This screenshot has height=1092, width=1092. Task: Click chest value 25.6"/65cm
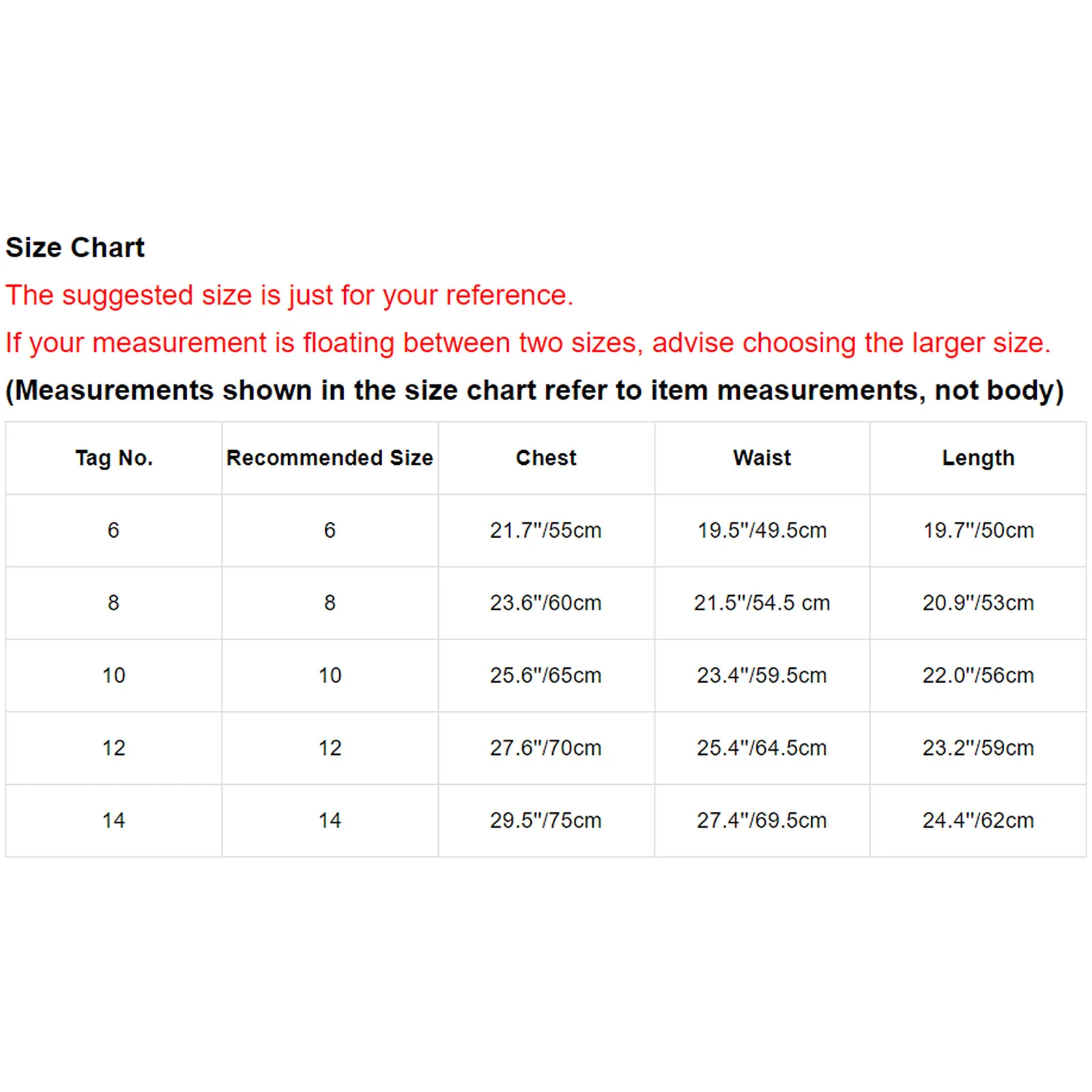click(545, 675)
